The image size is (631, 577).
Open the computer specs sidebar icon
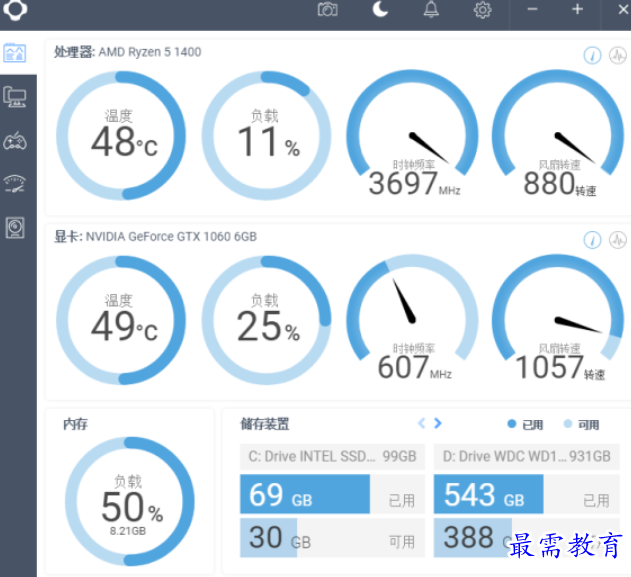pyautogui.click(x=15, y=97)
